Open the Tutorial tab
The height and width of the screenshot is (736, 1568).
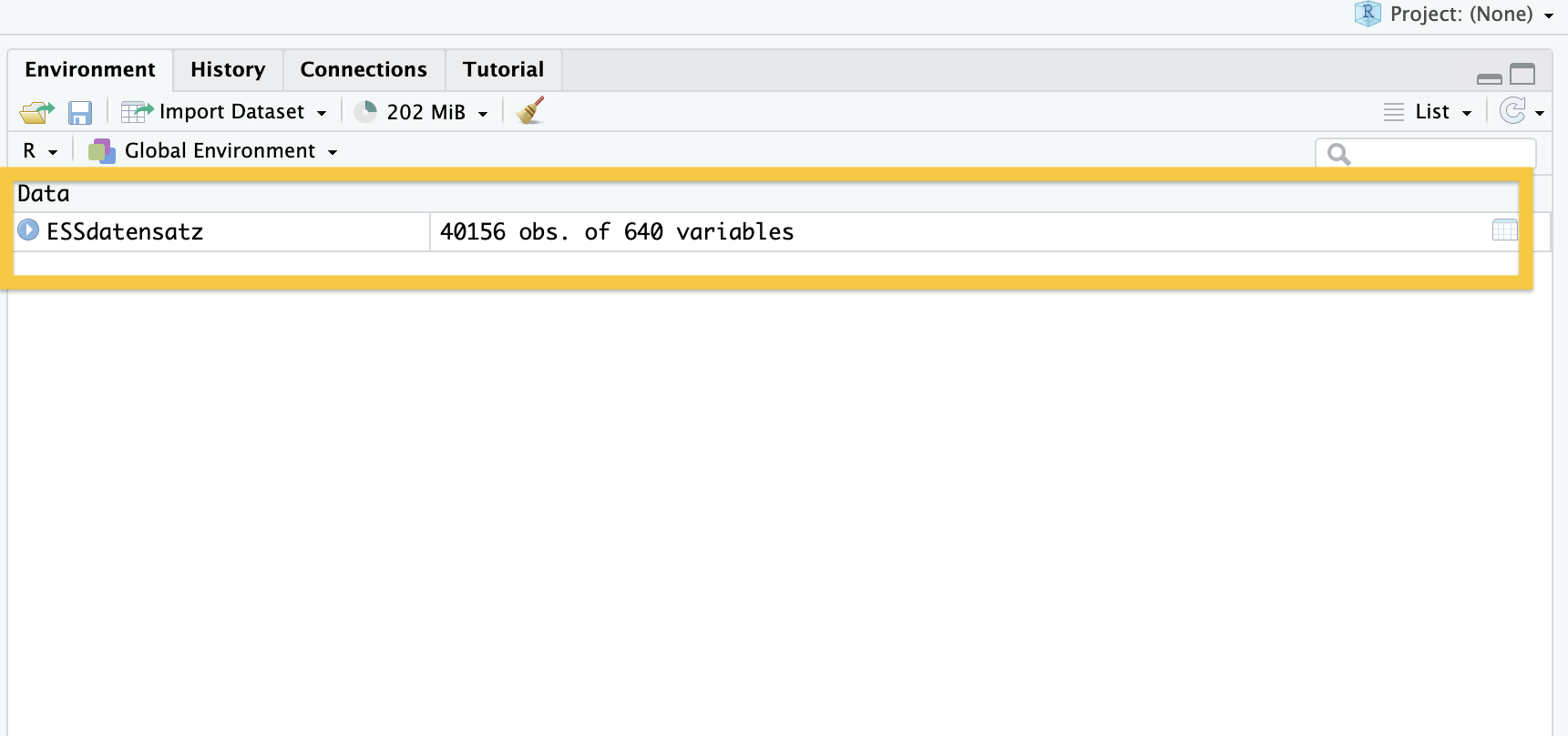[503, 70]
